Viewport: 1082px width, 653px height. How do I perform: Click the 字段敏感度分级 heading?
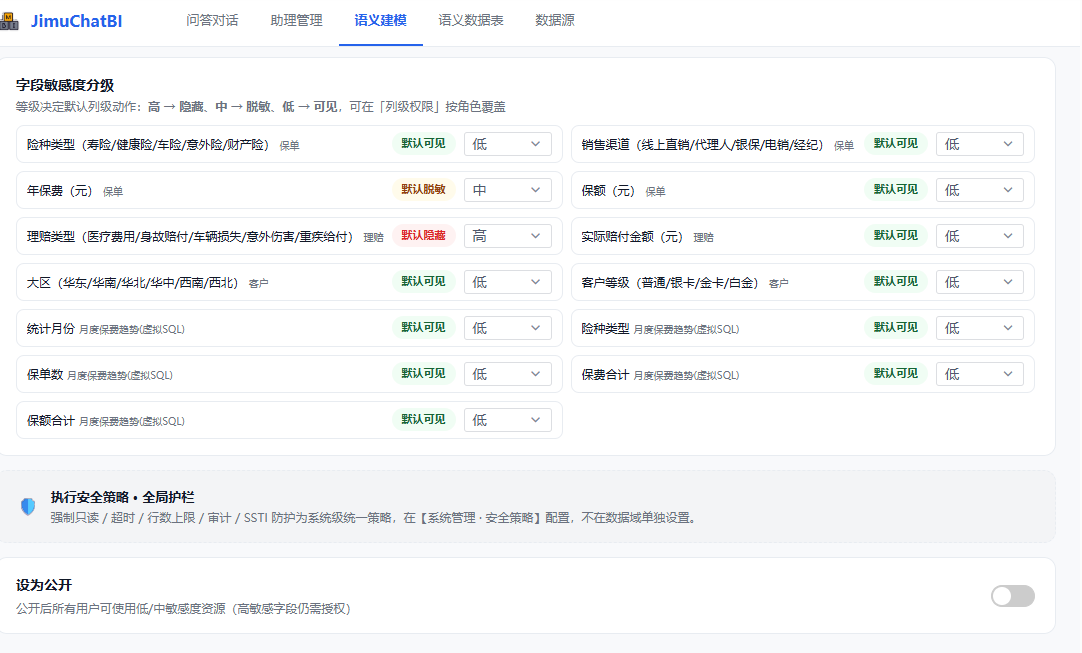click(x=65, y=85)
